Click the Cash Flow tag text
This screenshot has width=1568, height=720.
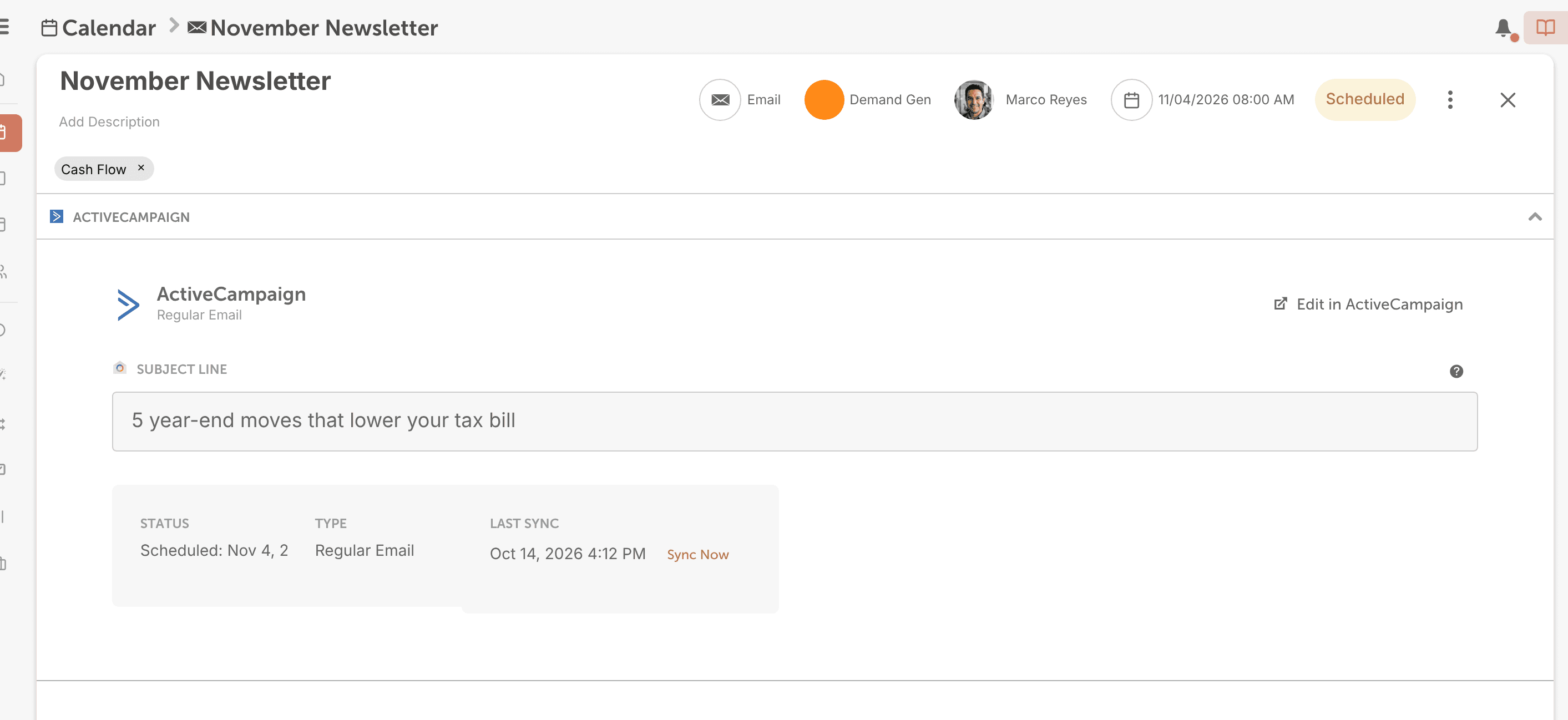93,169
